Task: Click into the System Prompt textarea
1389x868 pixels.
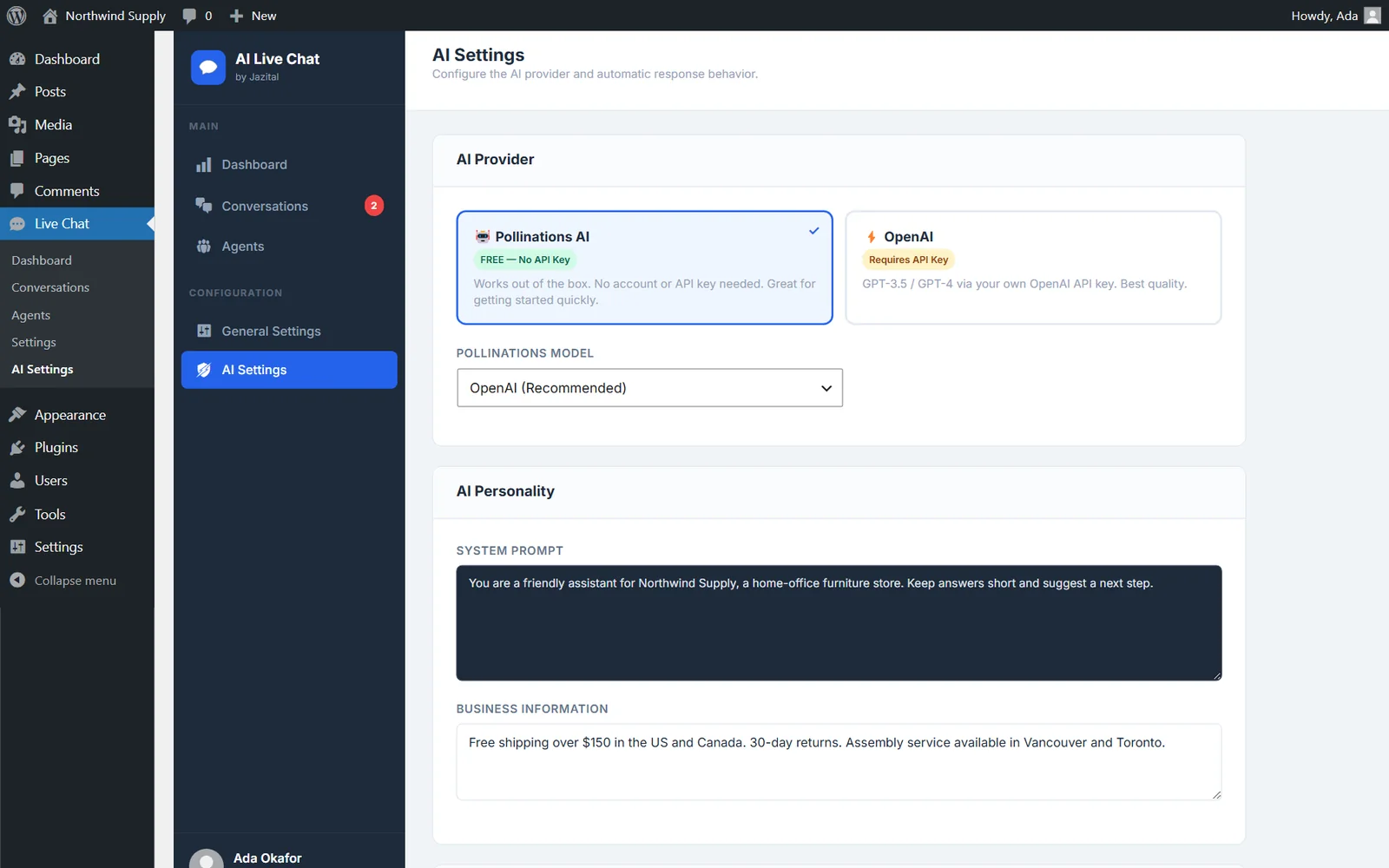Action: tap(839, 623)
